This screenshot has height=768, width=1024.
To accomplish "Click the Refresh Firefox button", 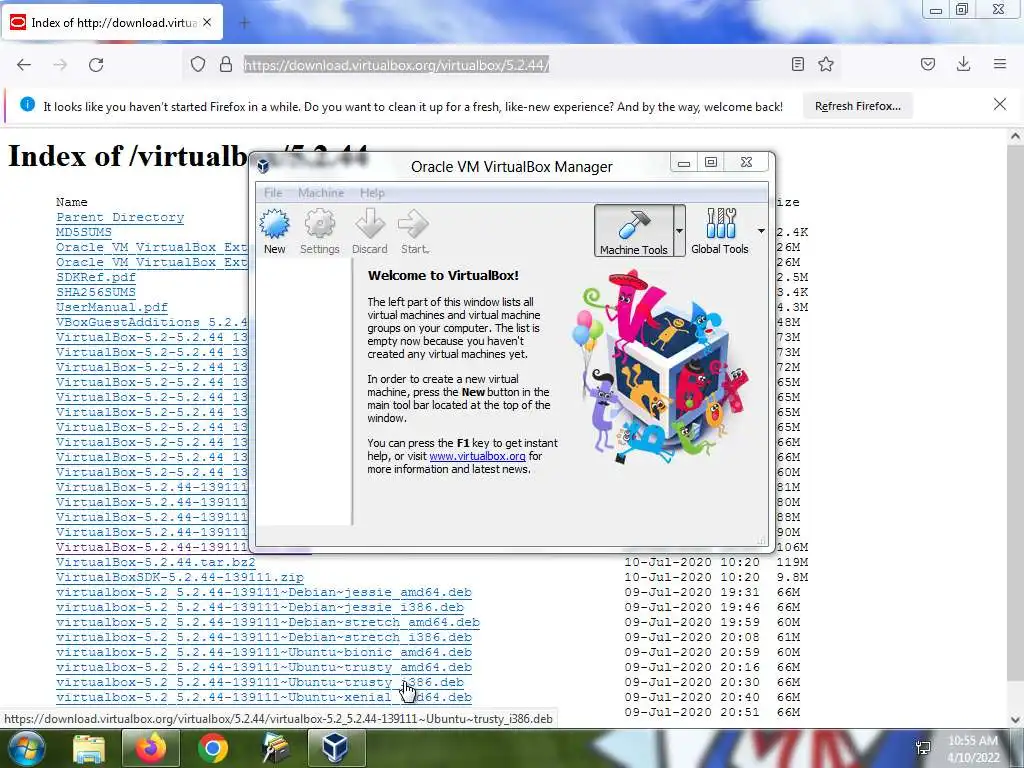I will [x=857, y=106].
